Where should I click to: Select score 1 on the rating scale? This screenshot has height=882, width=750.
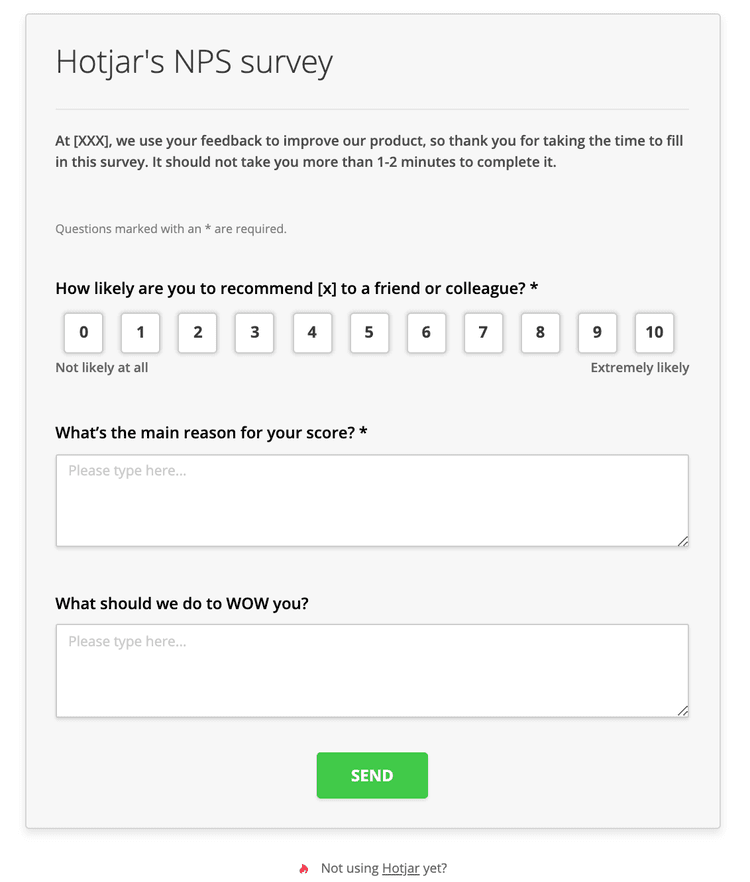click(x=141, y=332)
